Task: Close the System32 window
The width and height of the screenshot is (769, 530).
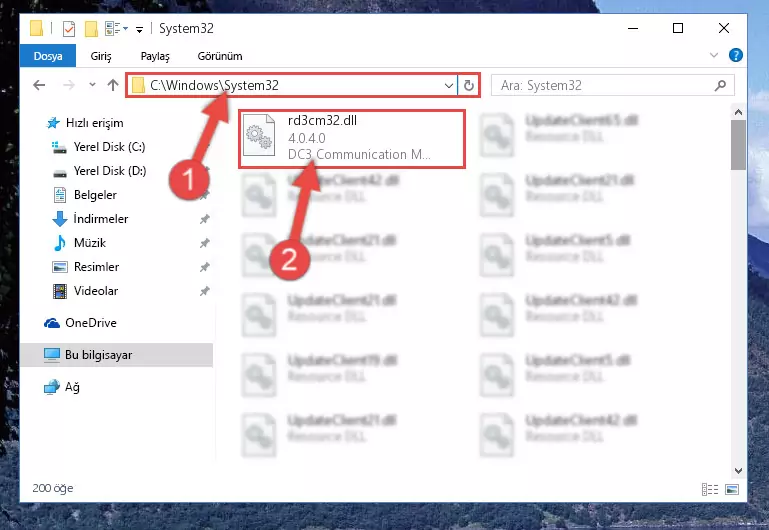Action: pyautogui.click(x=723, y=28)
